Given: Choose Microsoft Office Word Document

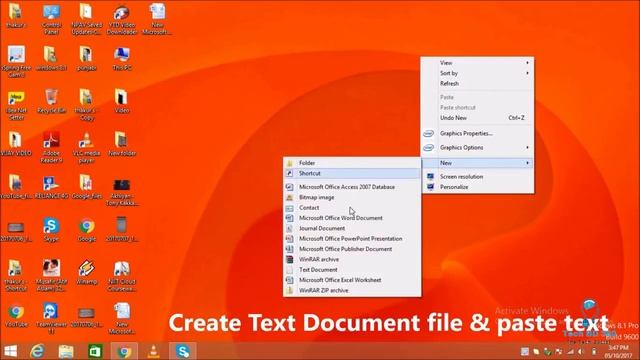Looking at the screenshot, I should click(352, 218).
